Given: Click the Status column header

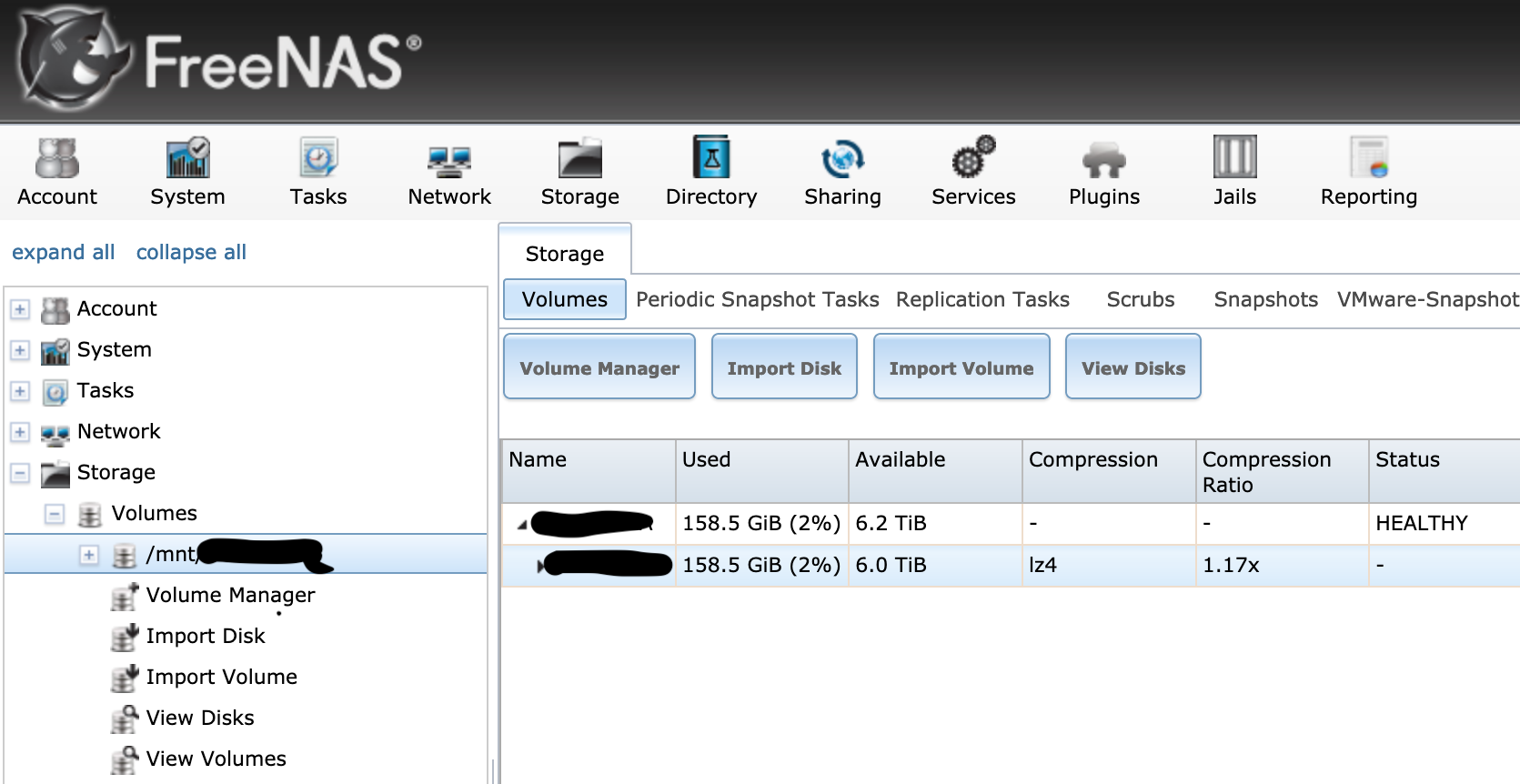Looking at the screenshot, I should [1445, 471].
